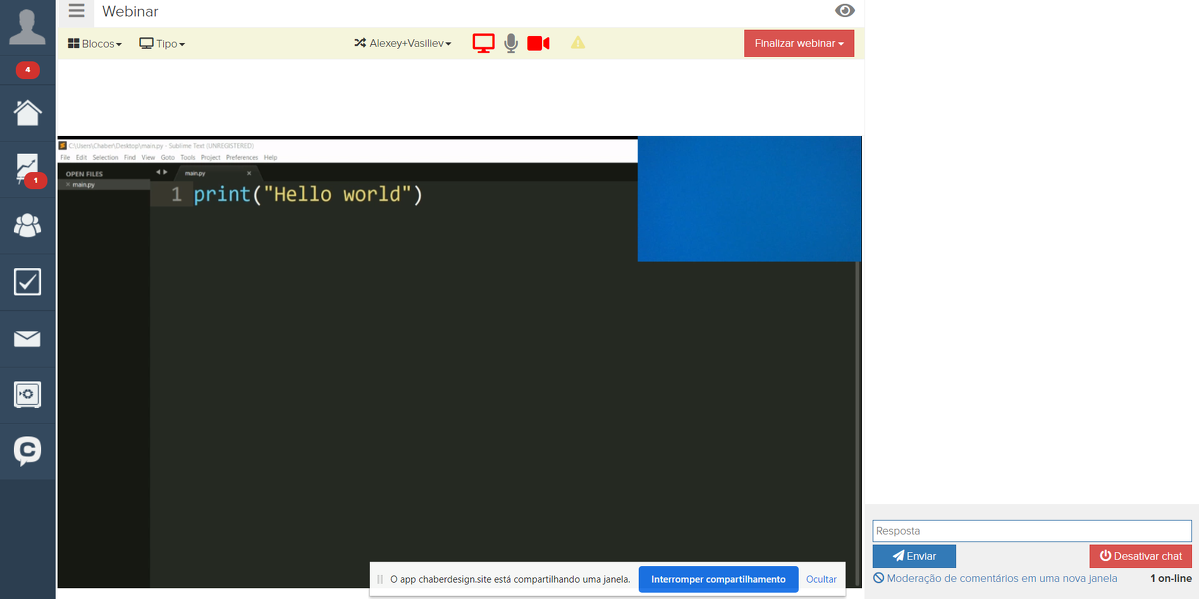Expand the Blocos dropdown
The height and width of the screenshot is (599, 1199).
[95, 44]
